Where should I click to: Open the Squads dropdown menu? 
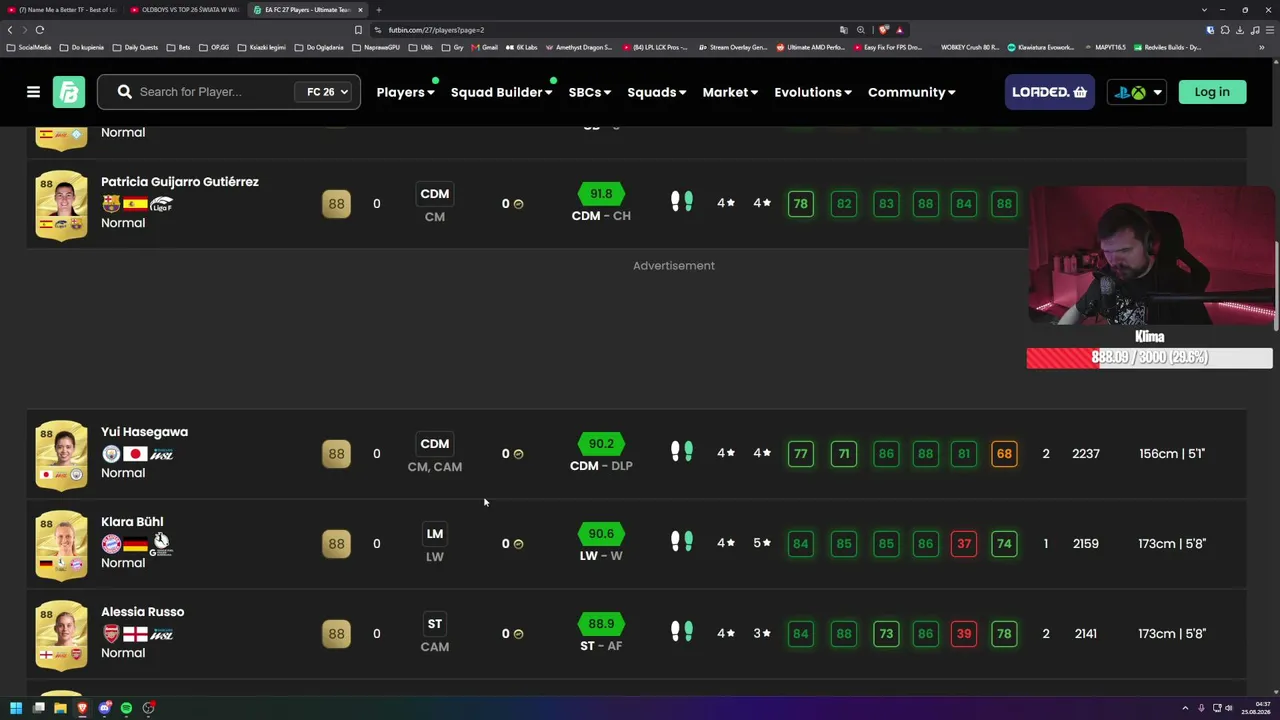pyautogui.click(x=656, y=92)
